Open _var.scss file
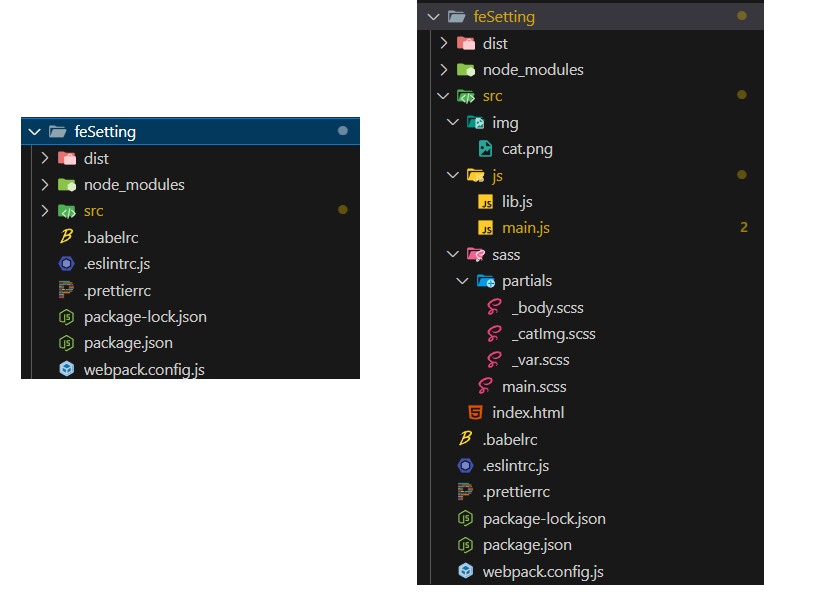The height and width of the screenshot is (602, 825). (x=540, y=360)
